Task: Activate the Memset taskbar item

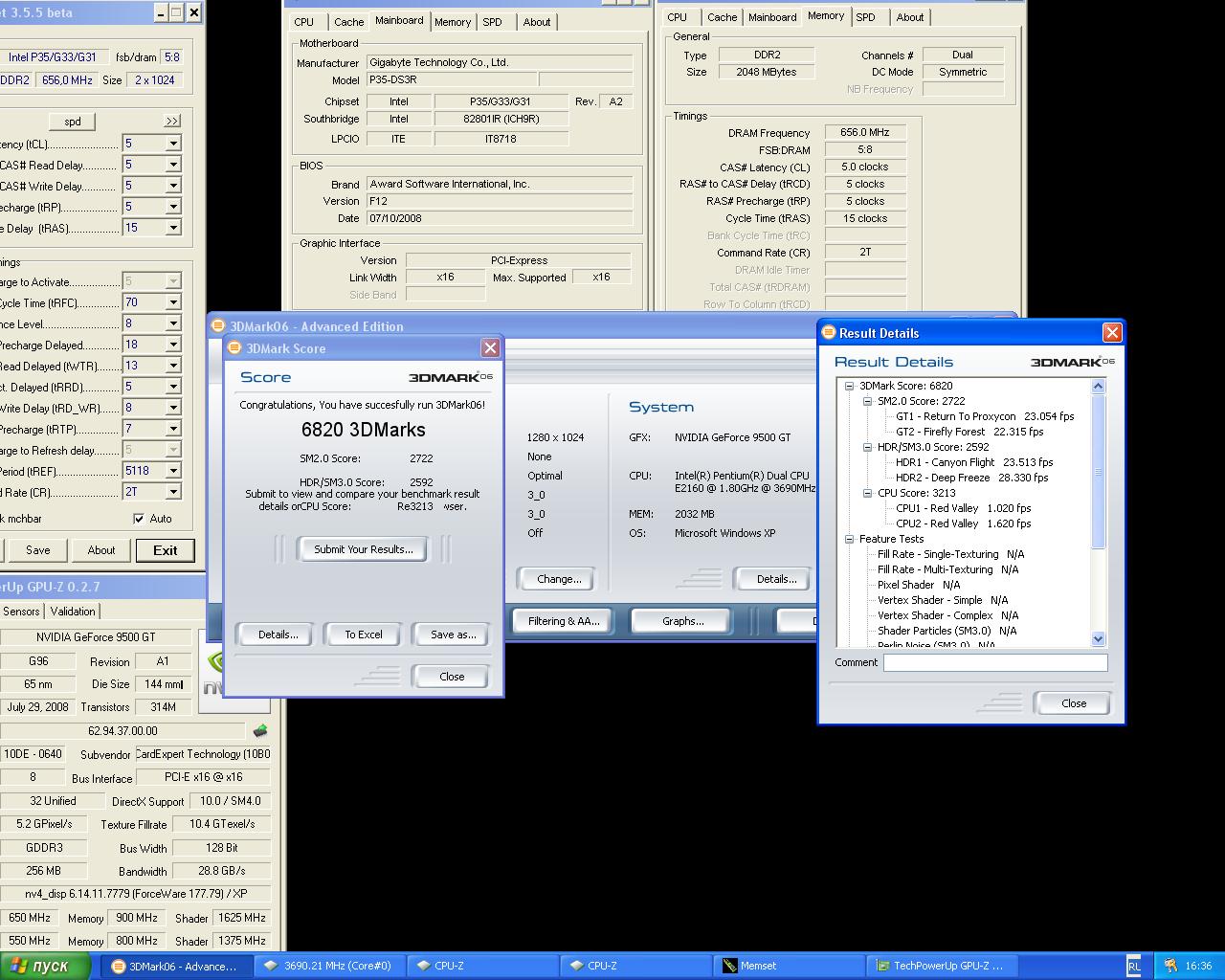Action: (x=791, y=966)
